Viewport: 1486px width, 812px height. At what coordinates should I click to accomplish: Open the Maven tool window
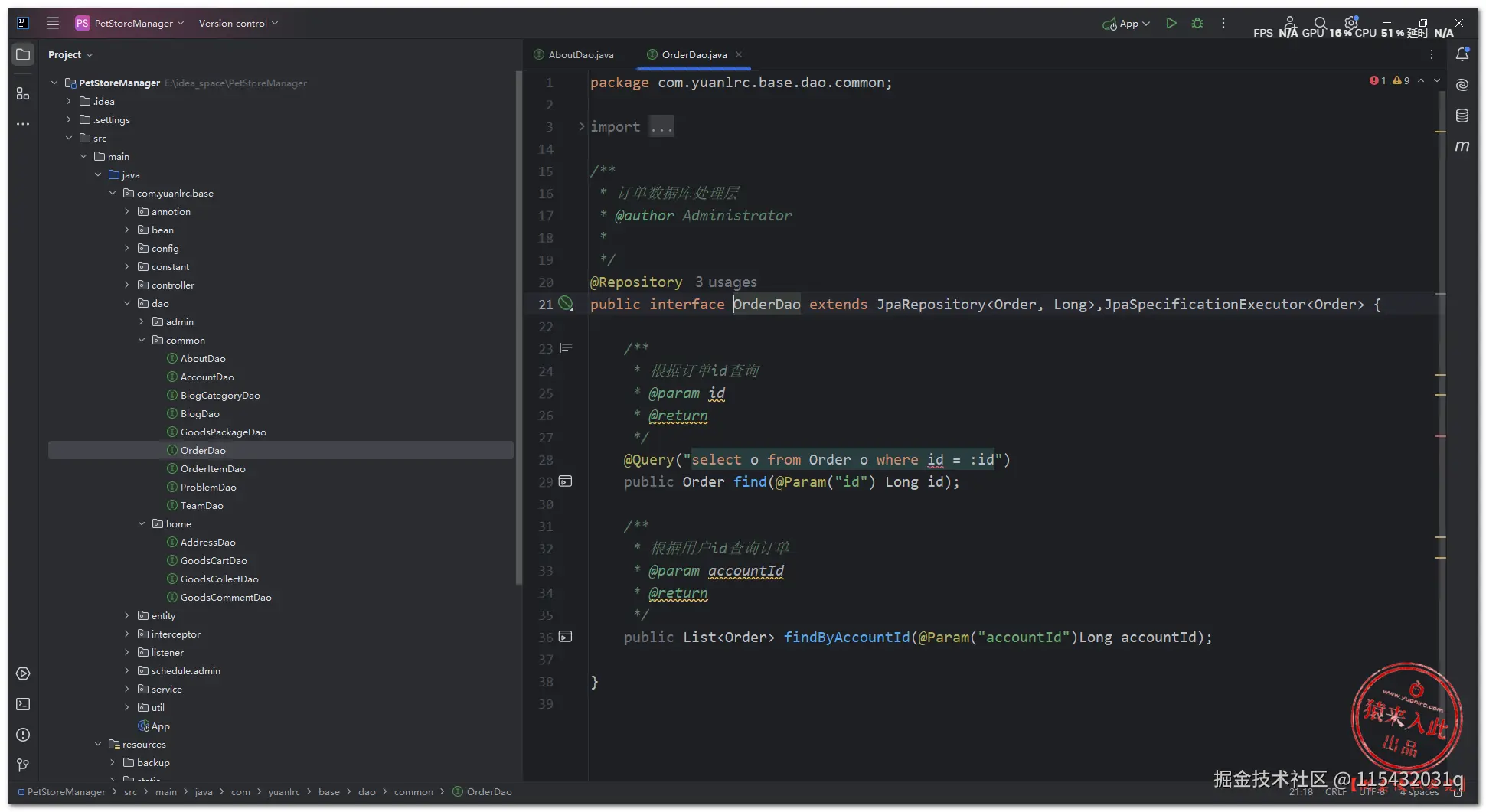pyautogui.click(x=1462, y=145)
